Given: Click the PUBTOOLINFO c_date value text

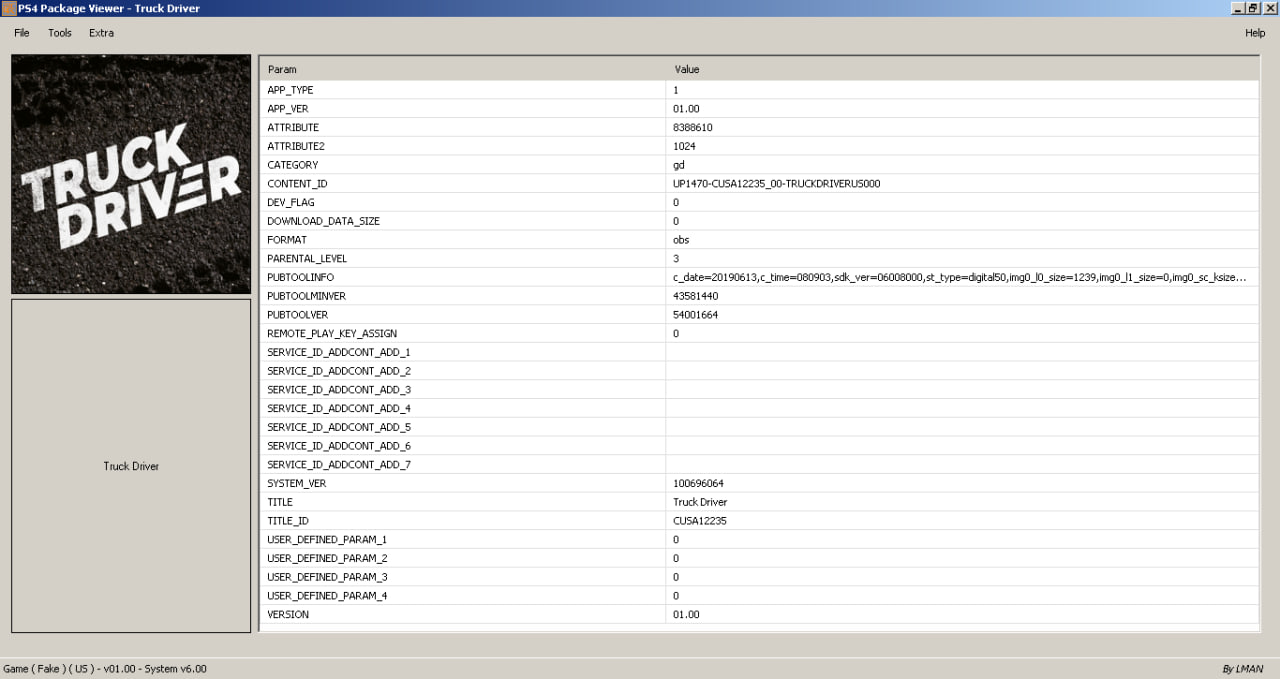Looking at the screenshot, I should 960,278.
